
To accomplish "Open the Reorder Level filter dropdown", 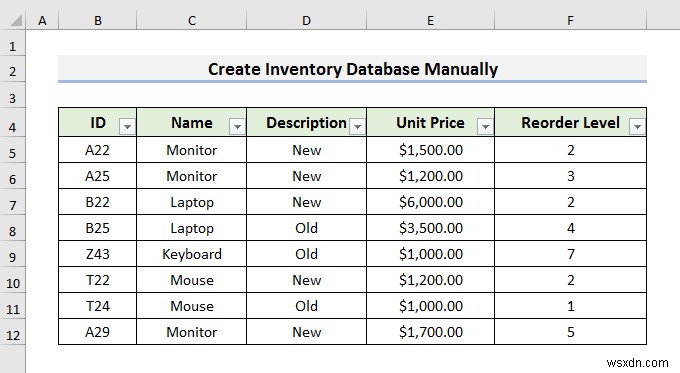I will tap(637, 126).
